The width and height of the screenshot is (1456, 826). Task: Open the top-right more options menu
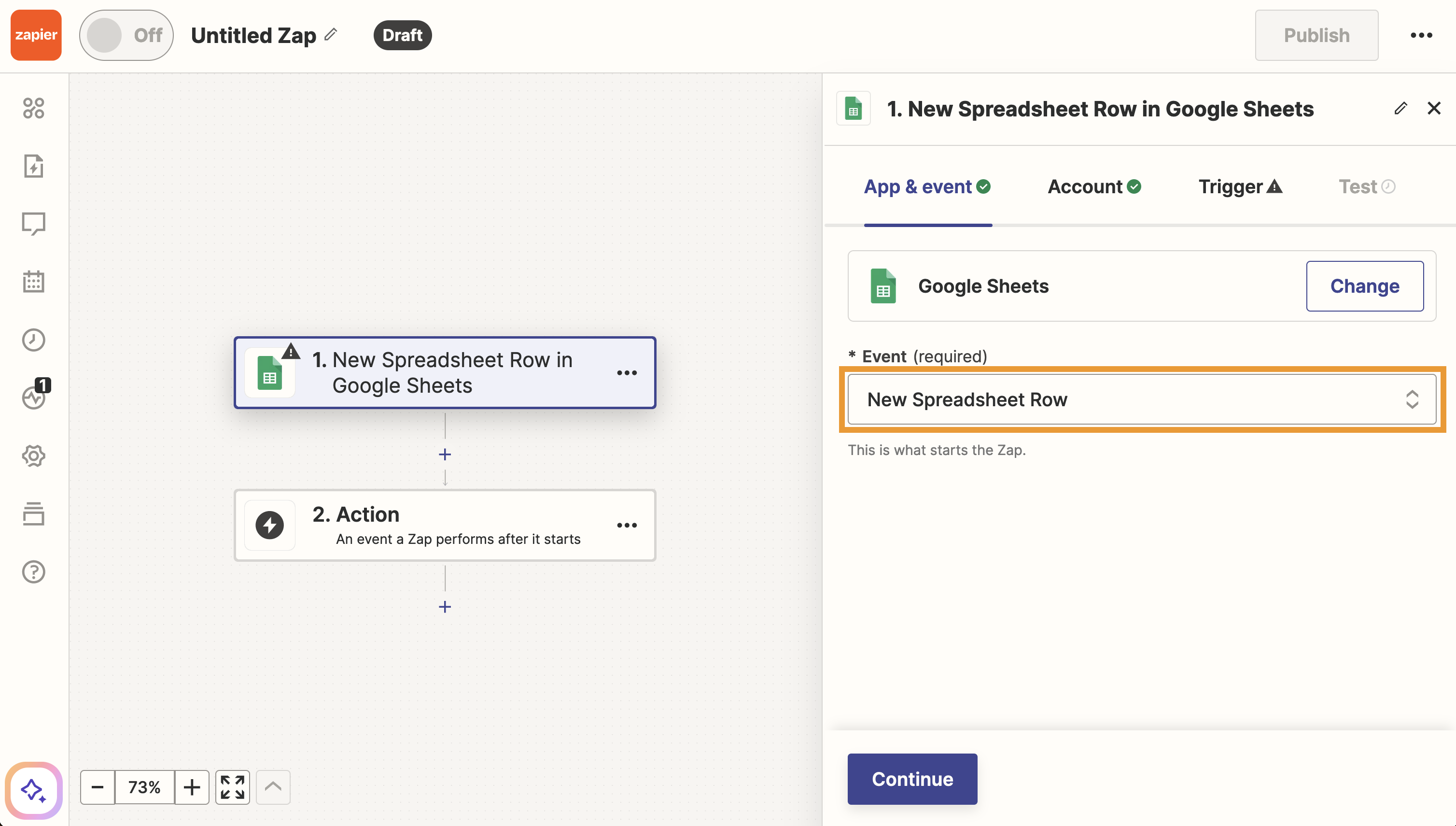(x=1421, y=35)
